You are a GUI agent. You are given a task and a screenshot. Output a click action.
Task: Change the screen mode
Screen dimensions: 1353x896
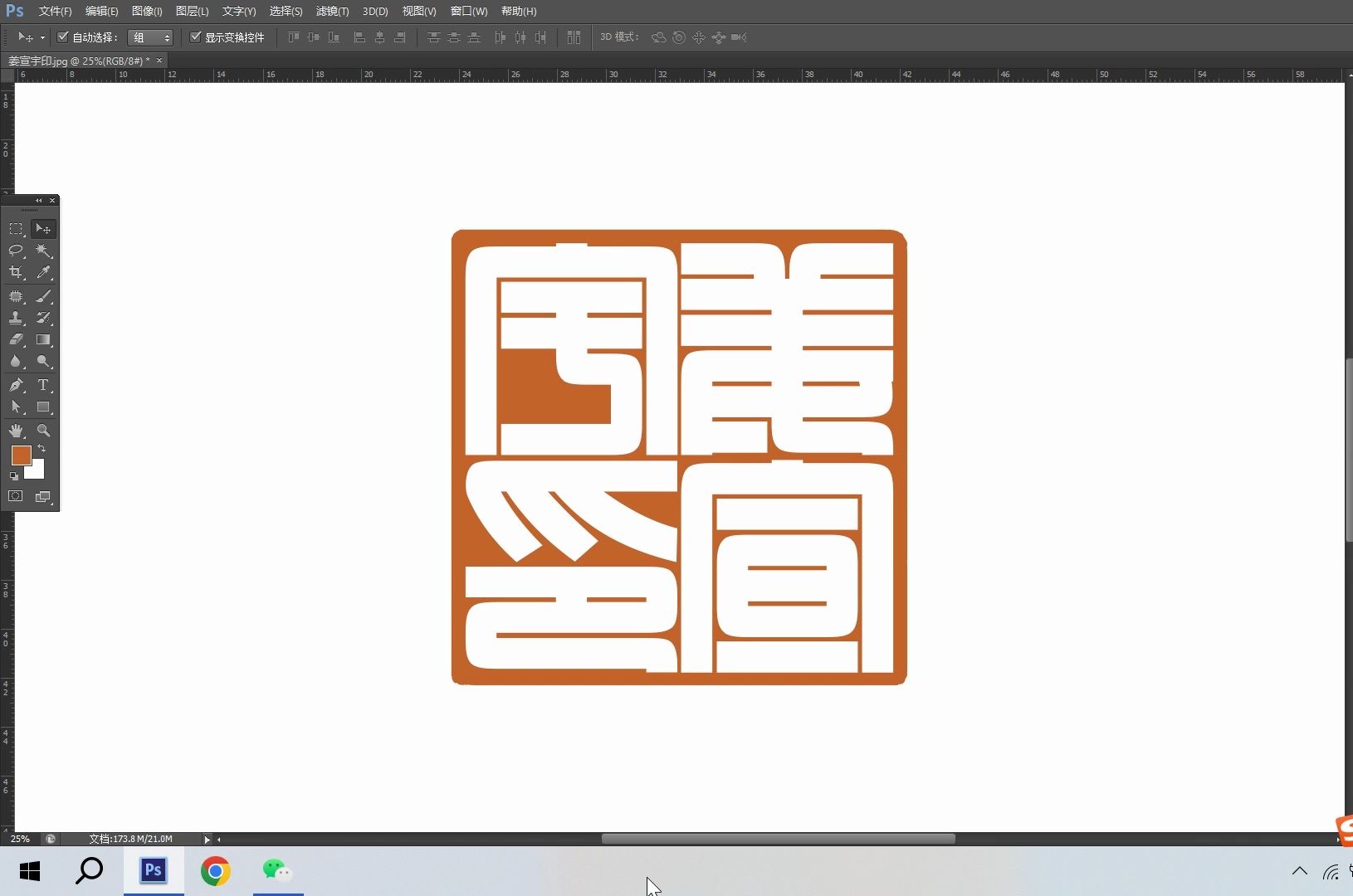click(43, 496)
